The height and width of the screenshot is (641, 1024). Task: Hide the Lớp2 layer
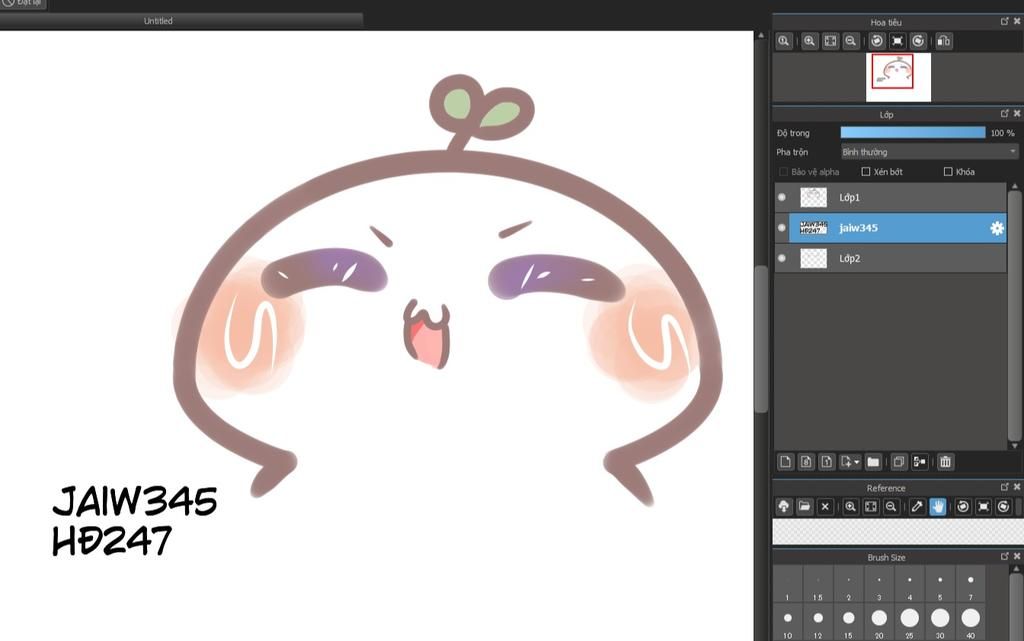(x=782, y=258)
